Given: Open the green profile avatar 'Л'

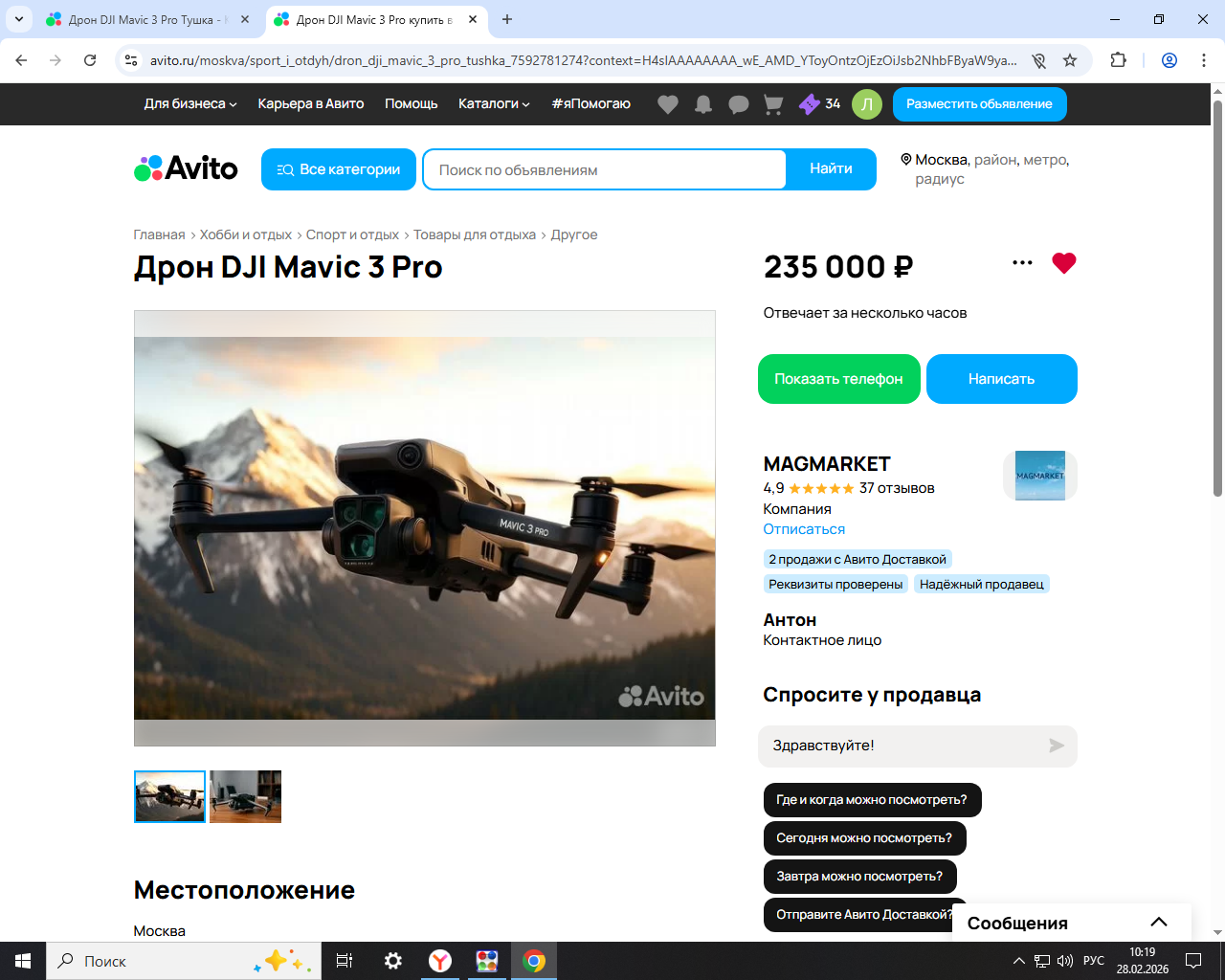Looking at the screenshot, I should 867,104.
